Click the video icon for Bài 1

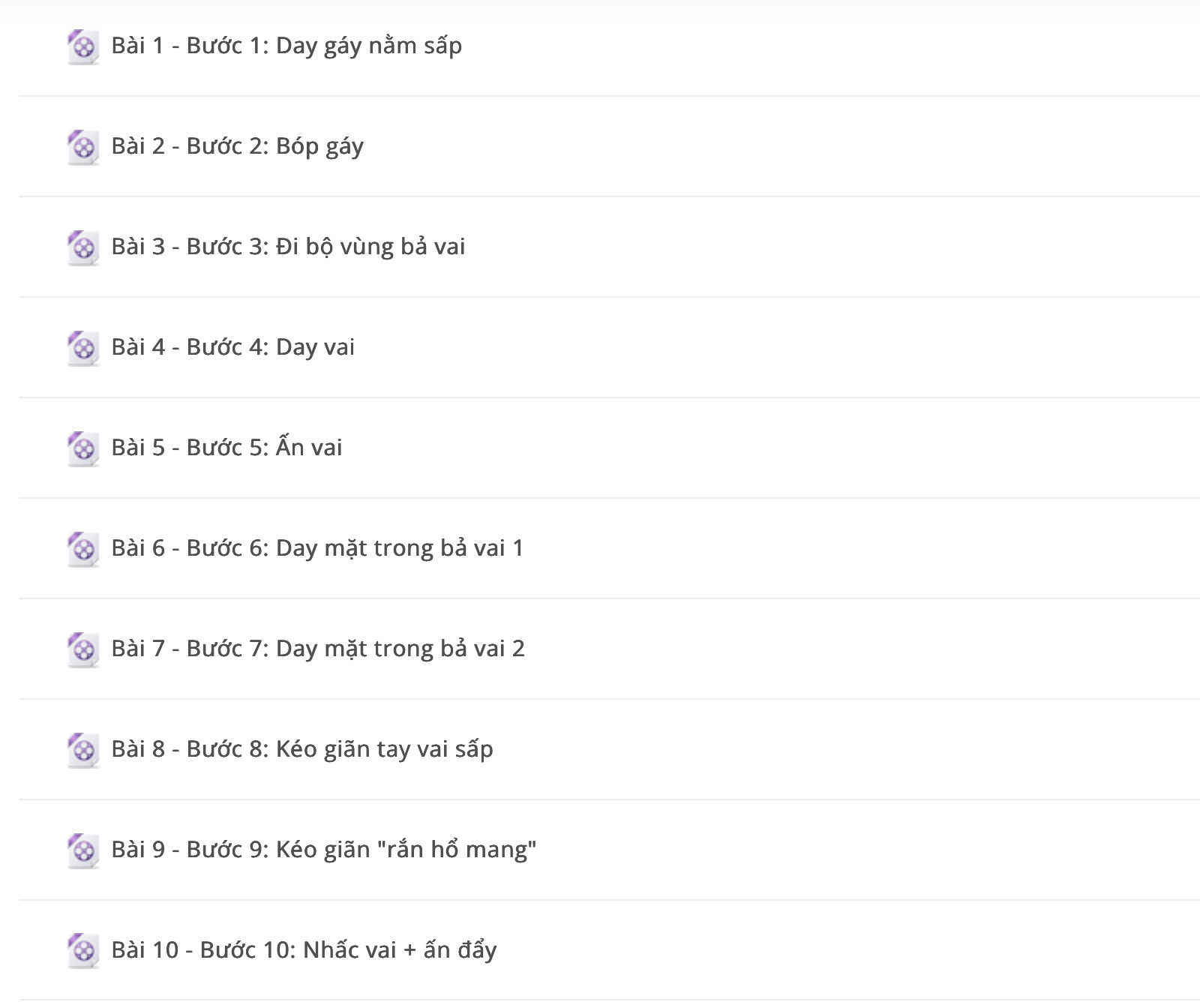point(83,47)
